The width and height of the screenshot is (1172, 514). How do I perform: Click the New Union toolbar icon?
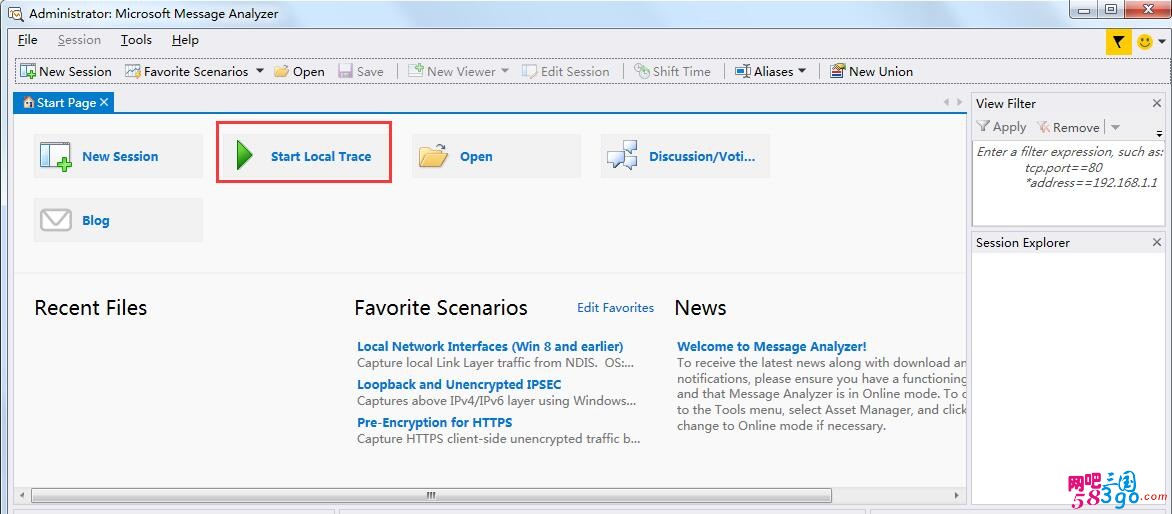pyautogui.click(x=837, y=71)
